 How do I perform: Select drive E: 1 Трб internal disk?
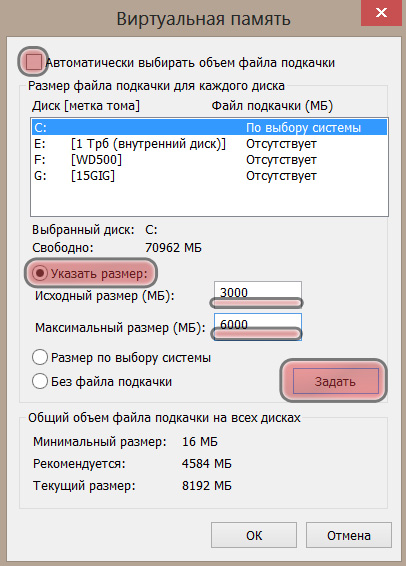point(209,144)
